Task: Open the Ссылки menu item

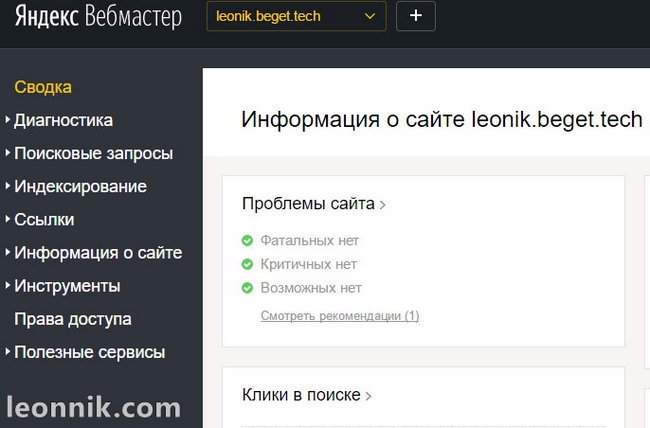Action: (x=44, y=220)
